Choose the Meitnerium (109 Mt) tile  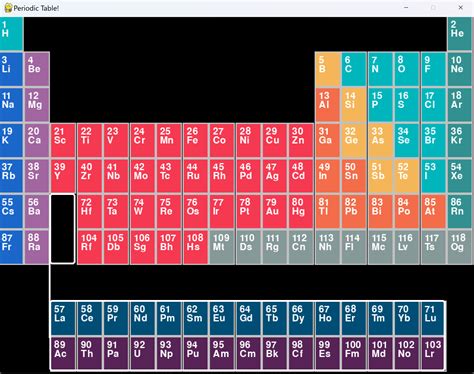(222, 247)
